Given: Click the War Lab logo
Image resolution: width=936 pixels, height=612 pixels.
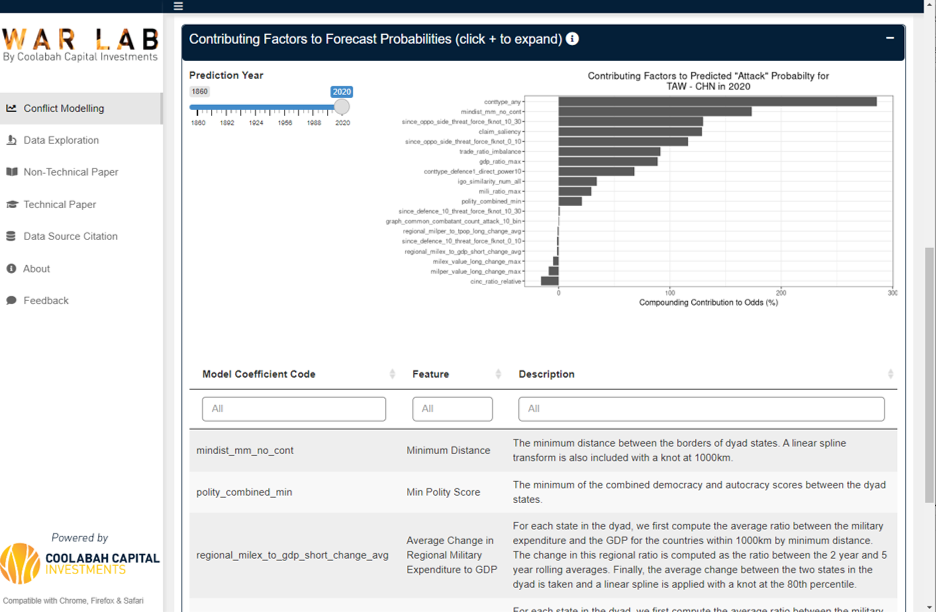Looking at the screenshot, I should (80, 44).
